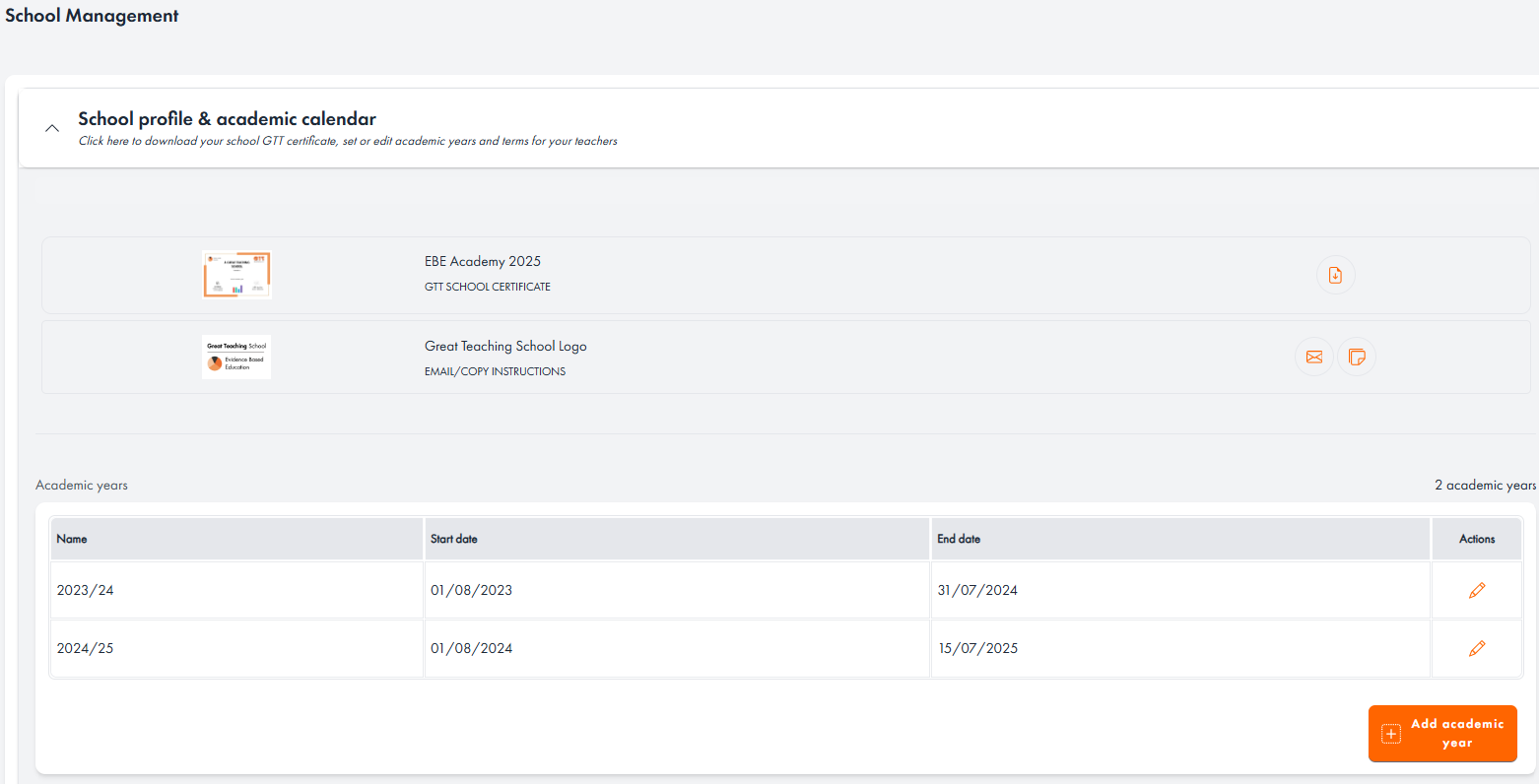The width and height of the screenshot is (1539, 784).
Task: Click the Name column header
Action: click(x=236, y=539)
